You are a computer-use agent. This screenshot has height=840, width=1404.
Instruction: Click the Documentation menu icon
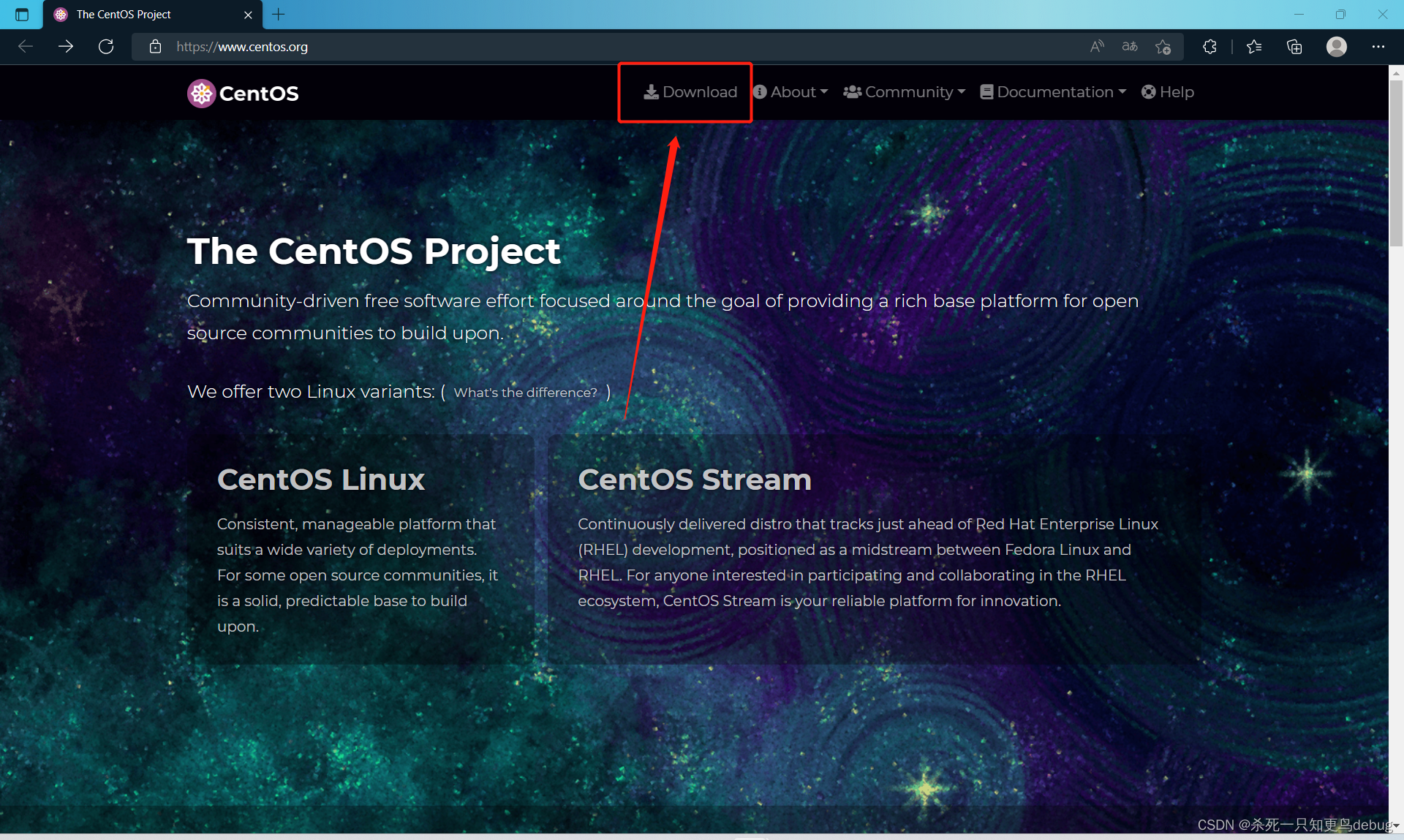987,92
